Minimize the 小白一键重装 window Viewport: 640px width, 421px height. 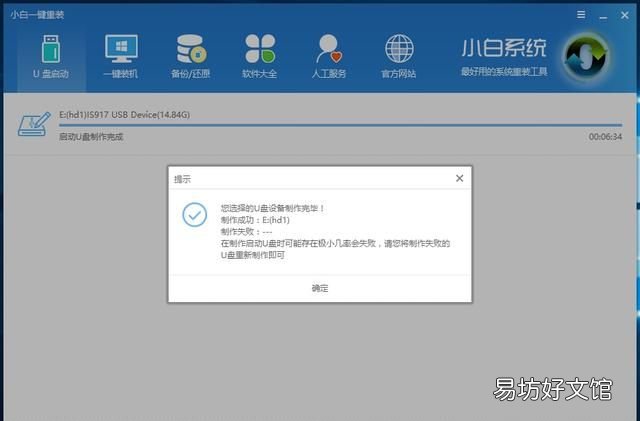pos(603,16)
